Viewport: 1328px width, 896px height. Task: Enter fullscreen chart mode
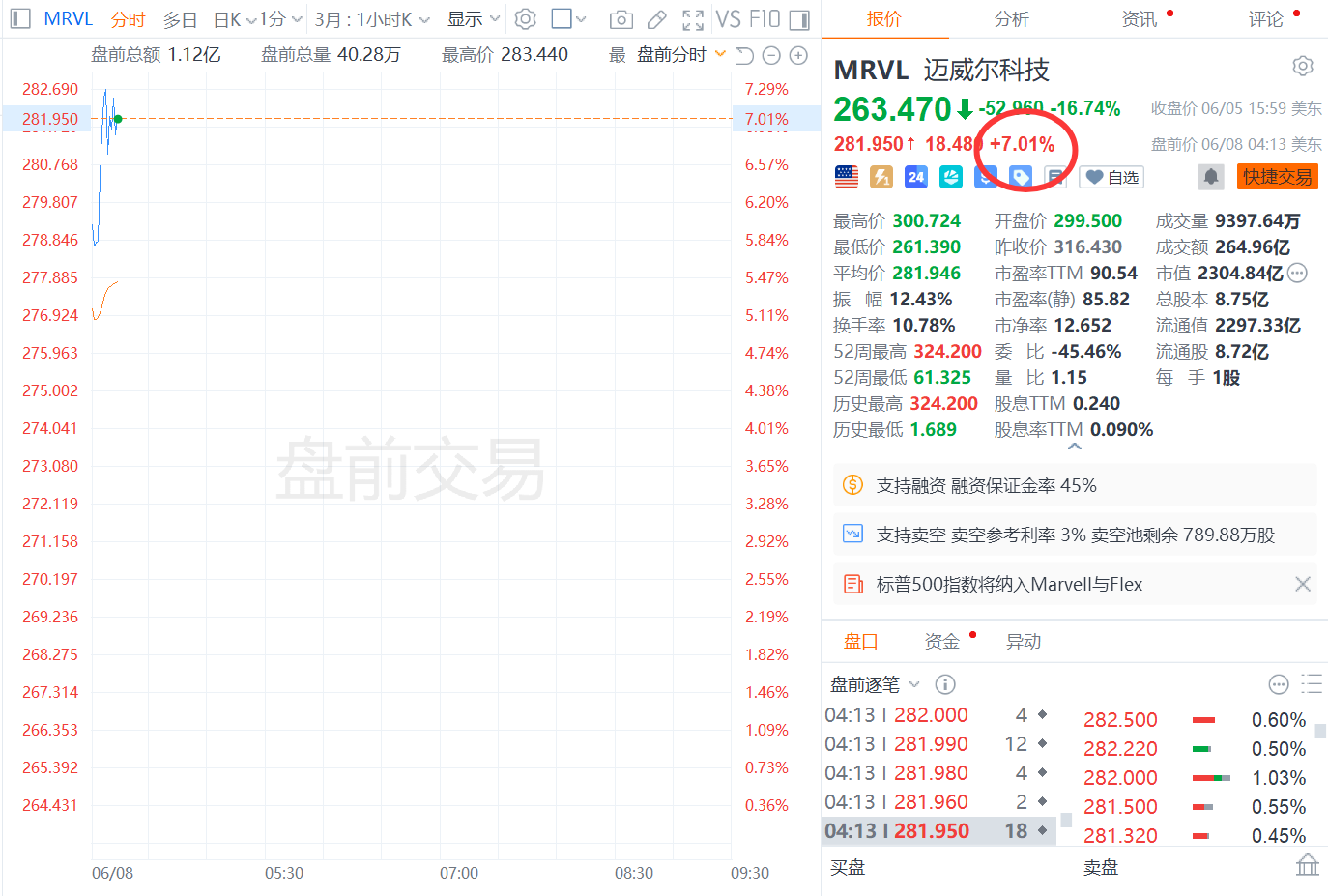(693, 19)
